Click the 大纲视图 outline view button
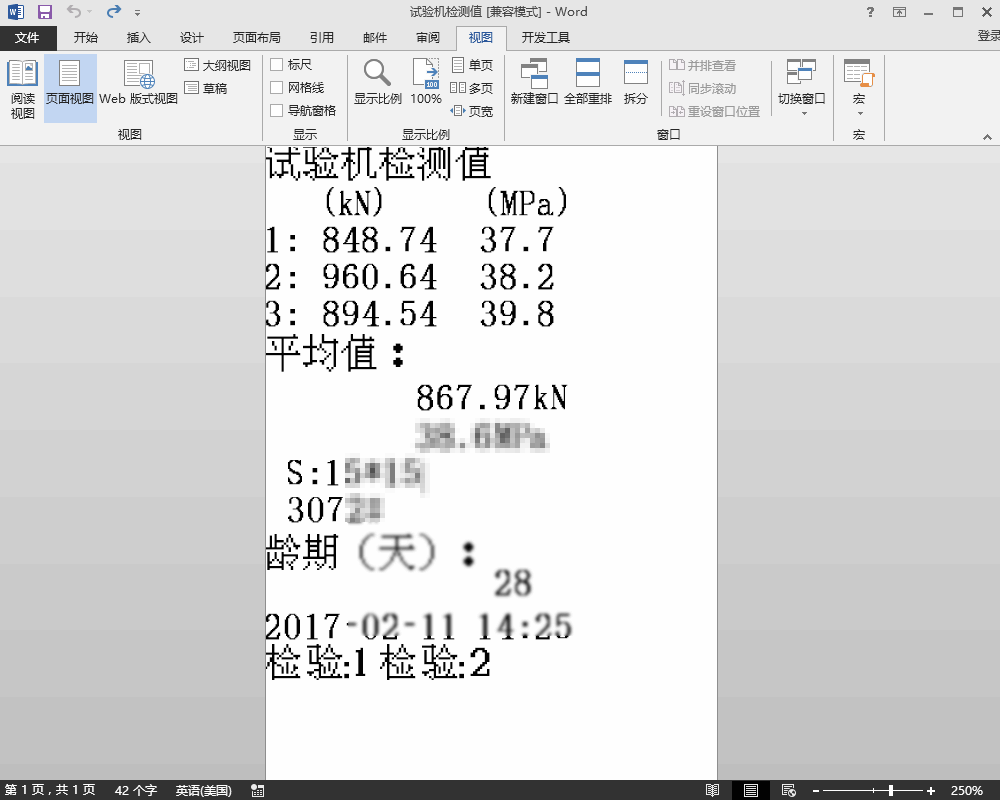Viewport: 1000px width, 800px height. pyautogui.click(x=217, y=65)
